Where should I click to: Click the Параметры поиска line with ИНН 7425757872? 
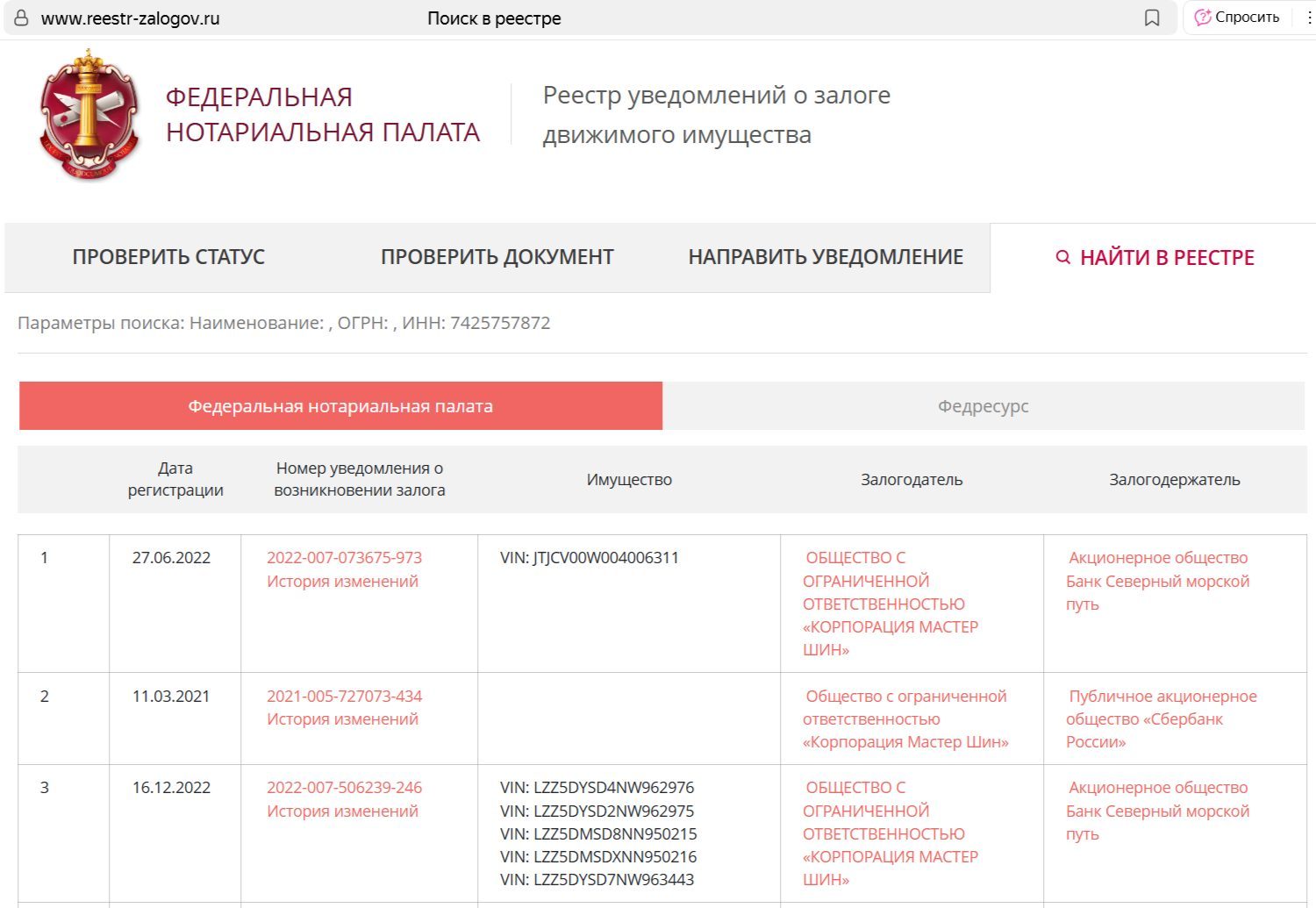[x=284, y=323]
